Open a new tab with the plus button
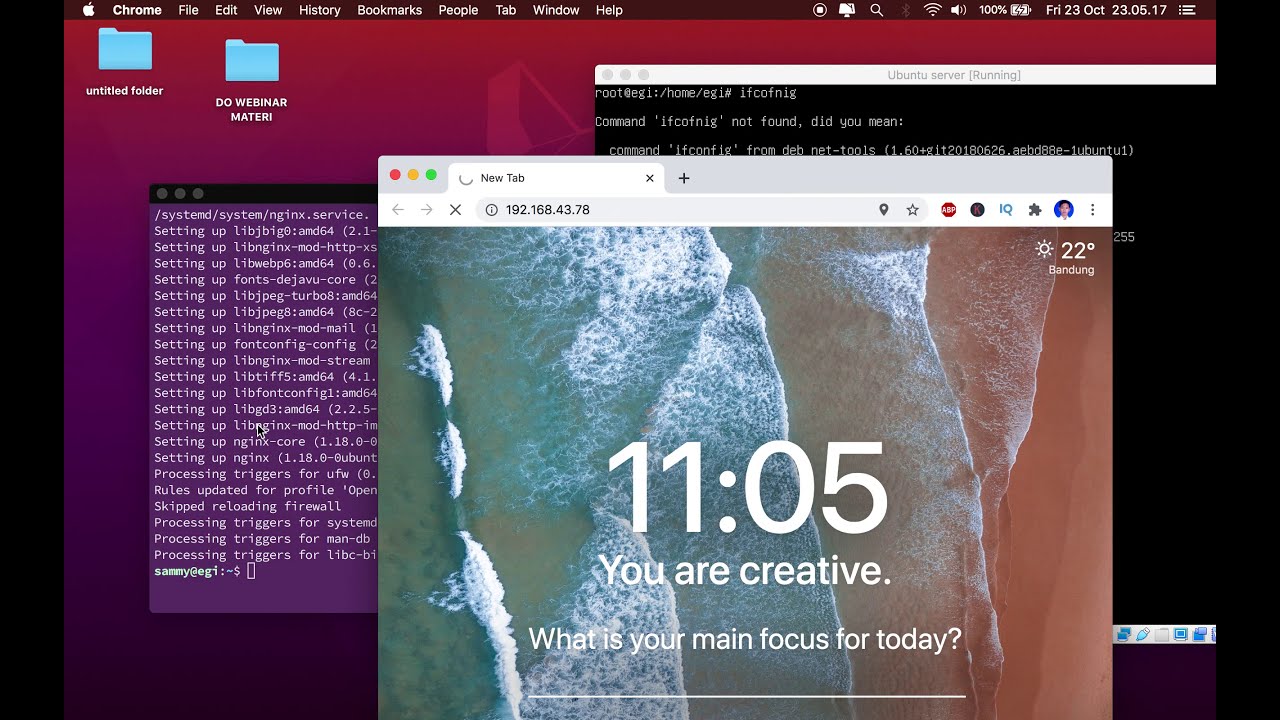Screen dimensions: 1280x720 tap(684, 178)
